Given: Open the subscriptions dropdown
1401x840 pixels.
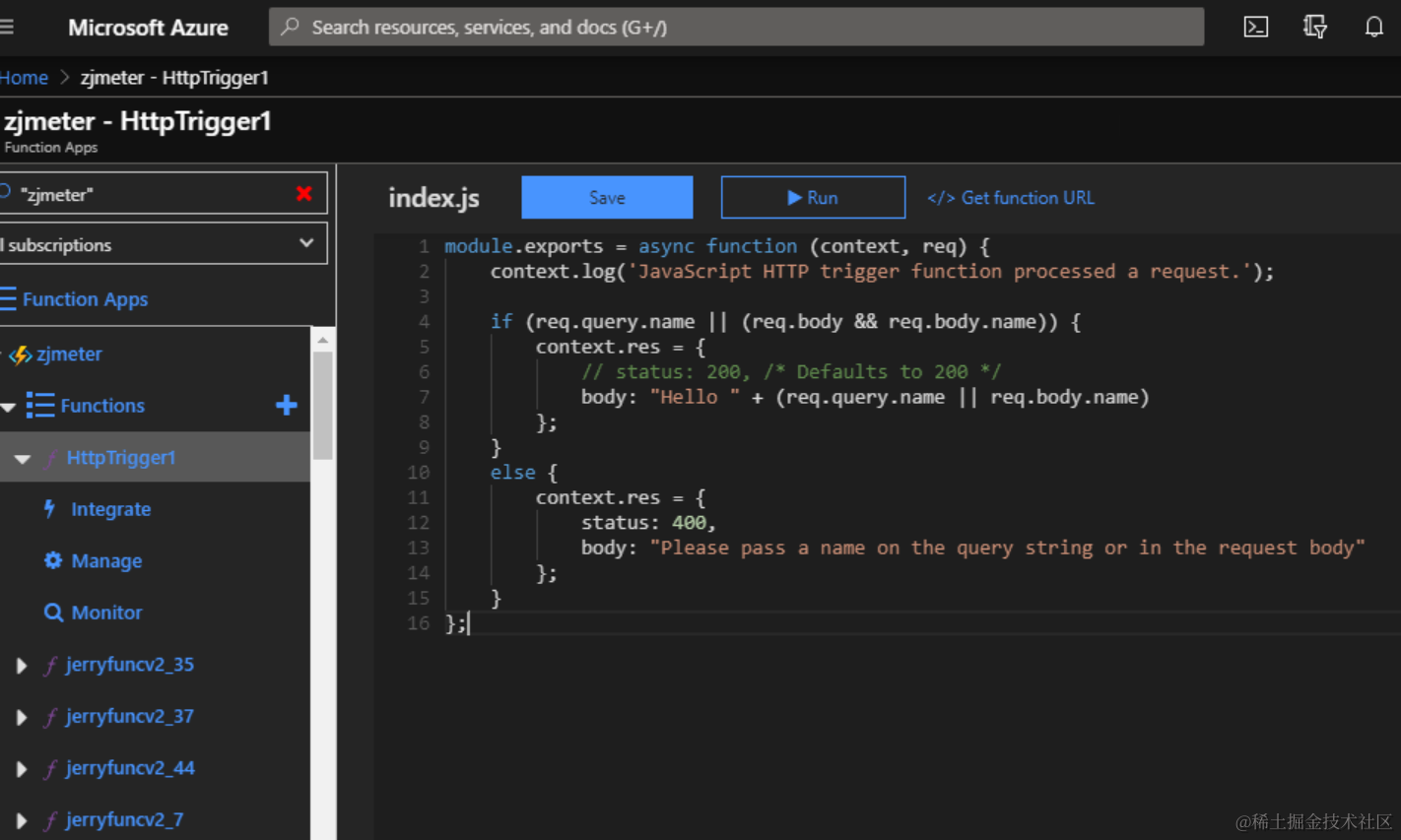Looking at the screenshot, I should tap(162, 243).
